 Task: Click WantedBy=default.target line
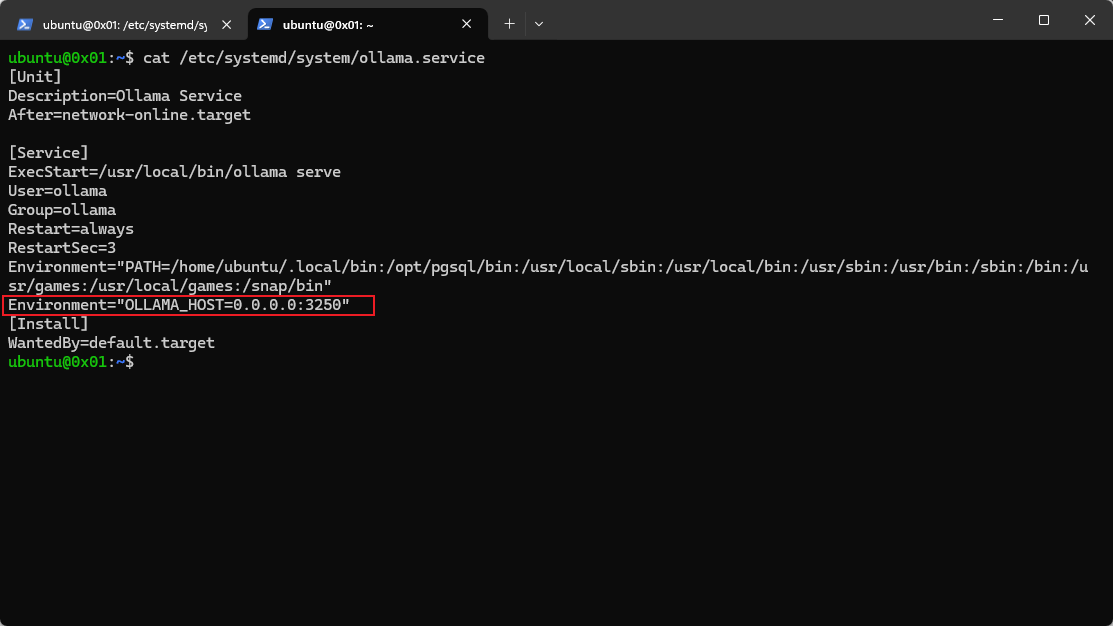click(111, 343)
